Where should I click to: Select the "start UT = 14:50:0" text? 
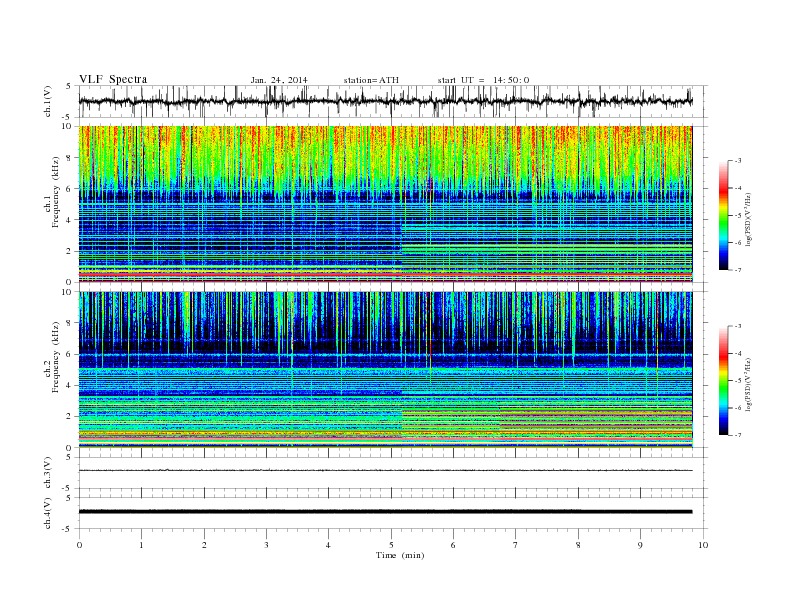[x=483, y=80]
